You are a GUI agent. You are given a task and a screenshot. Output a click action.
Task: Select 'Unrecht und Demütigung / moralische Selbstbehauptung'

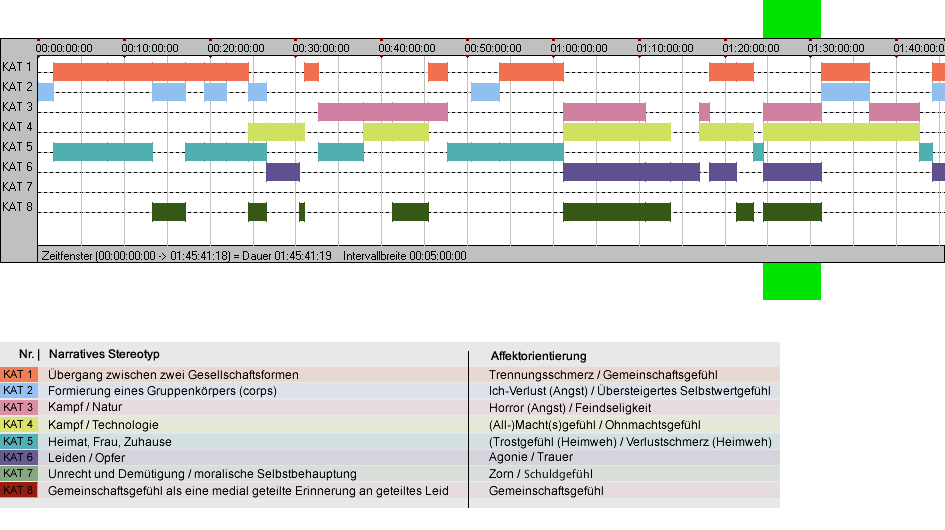click(202, 474)
